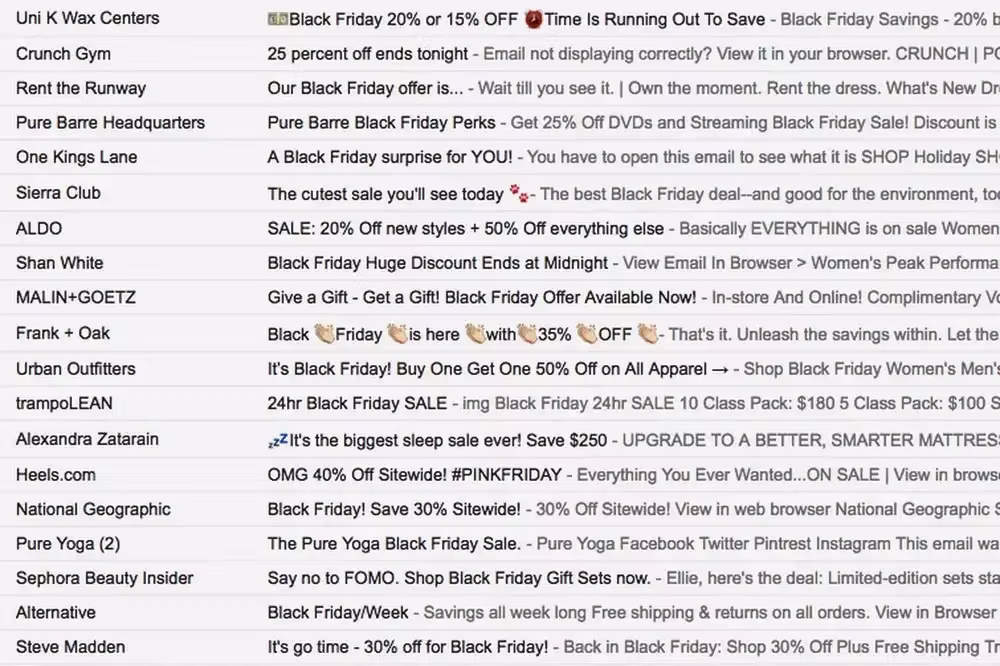This screenshot has width=1000, height=666.
Task: Open the Pure Barre Black Friday Perks email
Action: [x=400, y=123]
